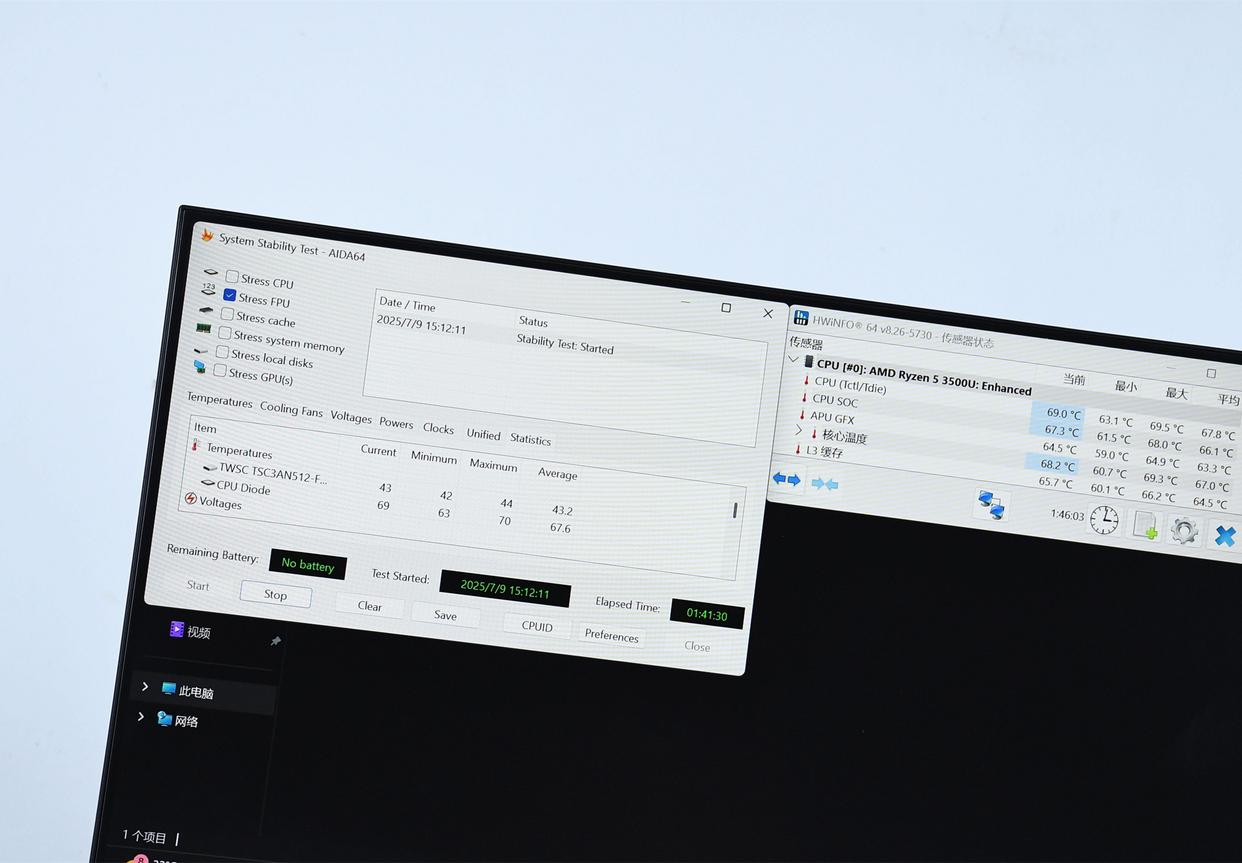The height and width of the screenshot is (863, 1242).
Task: Click the network computers icon in HWiNFO toolbar
Action: pos(991,505)
